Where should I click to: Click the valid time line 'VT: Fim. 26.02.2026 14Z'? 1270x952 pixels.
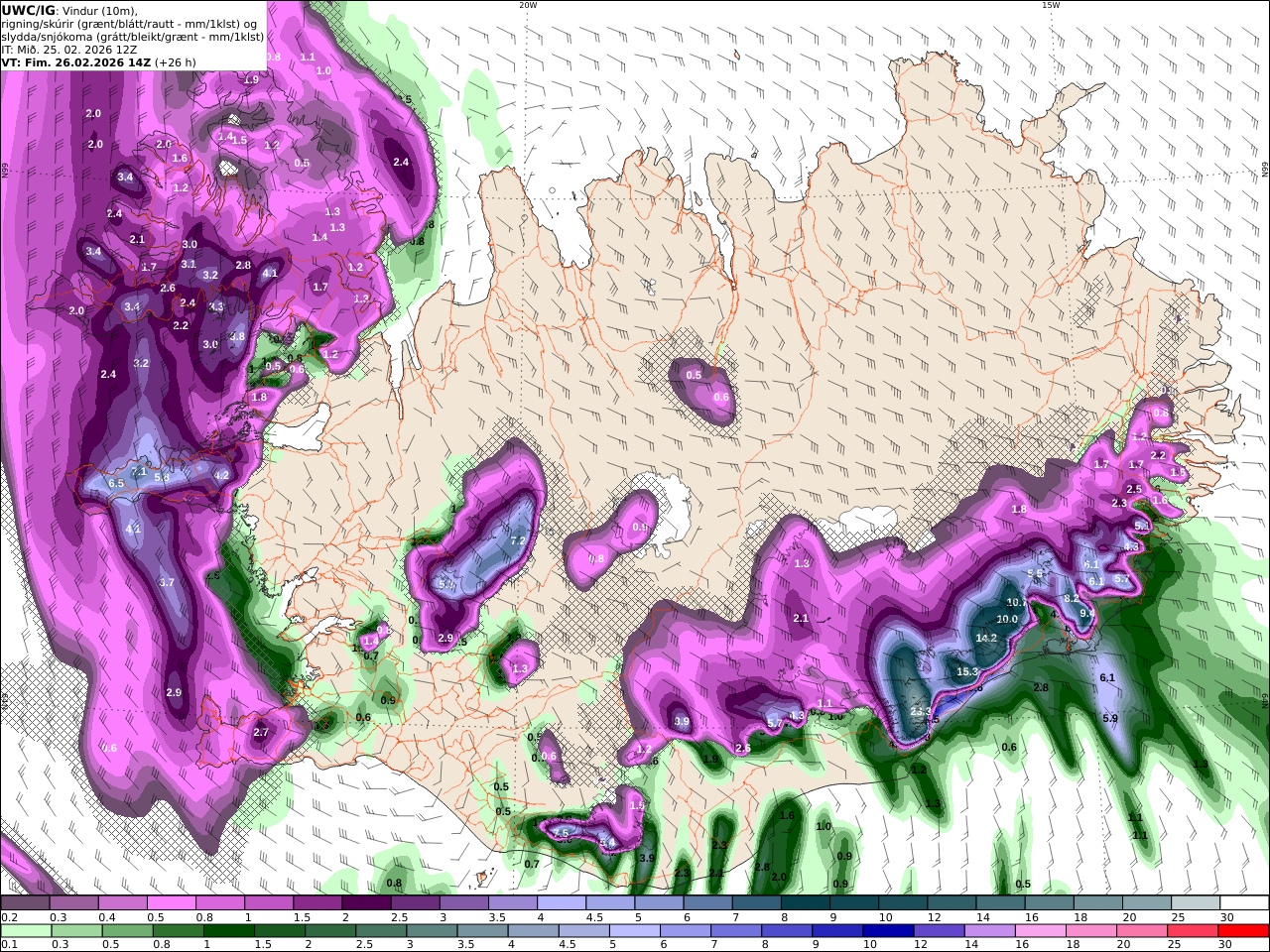74,61
